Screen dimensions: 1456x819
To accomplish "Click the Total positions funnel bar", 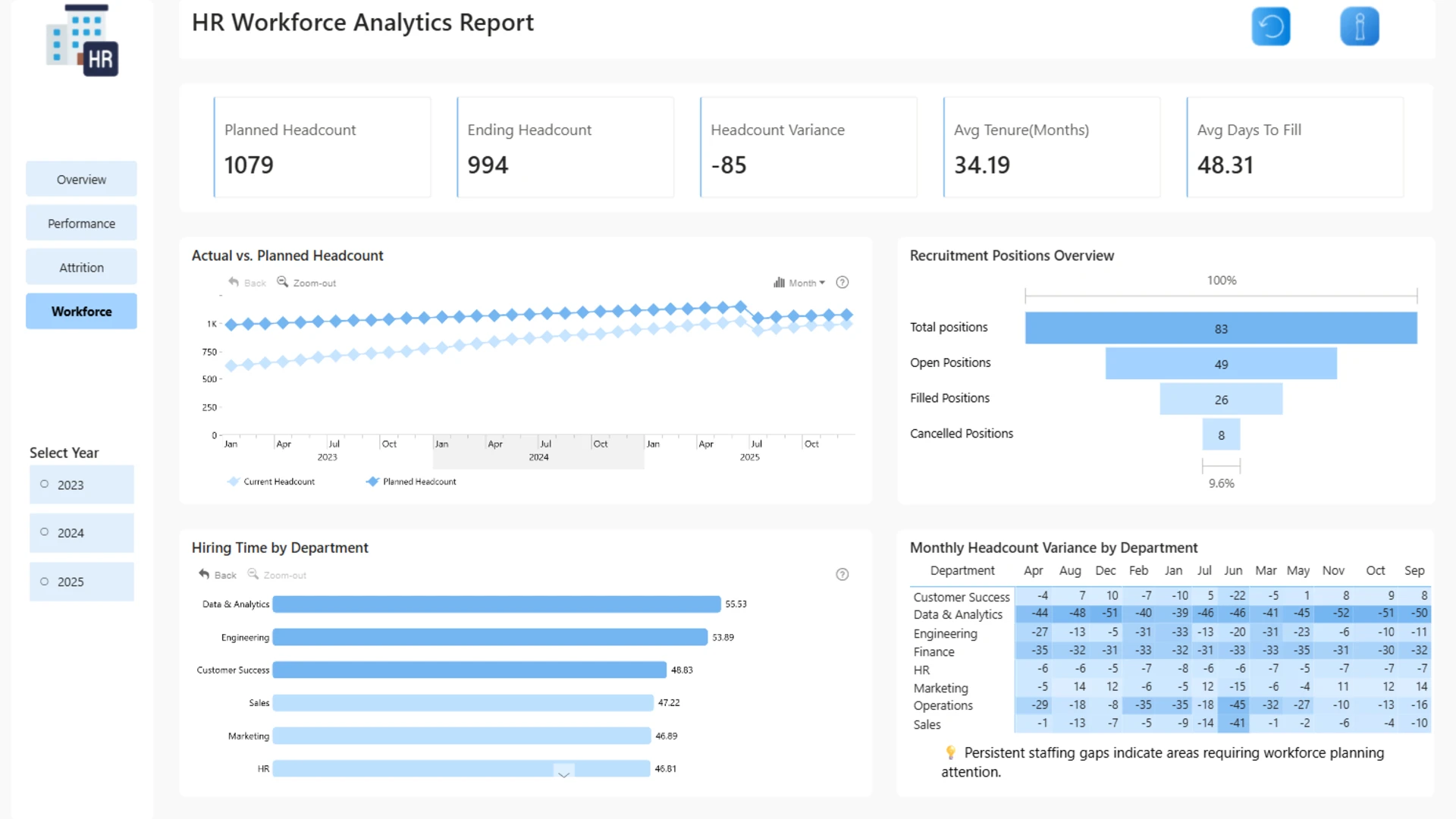I will click(1221, 328).
